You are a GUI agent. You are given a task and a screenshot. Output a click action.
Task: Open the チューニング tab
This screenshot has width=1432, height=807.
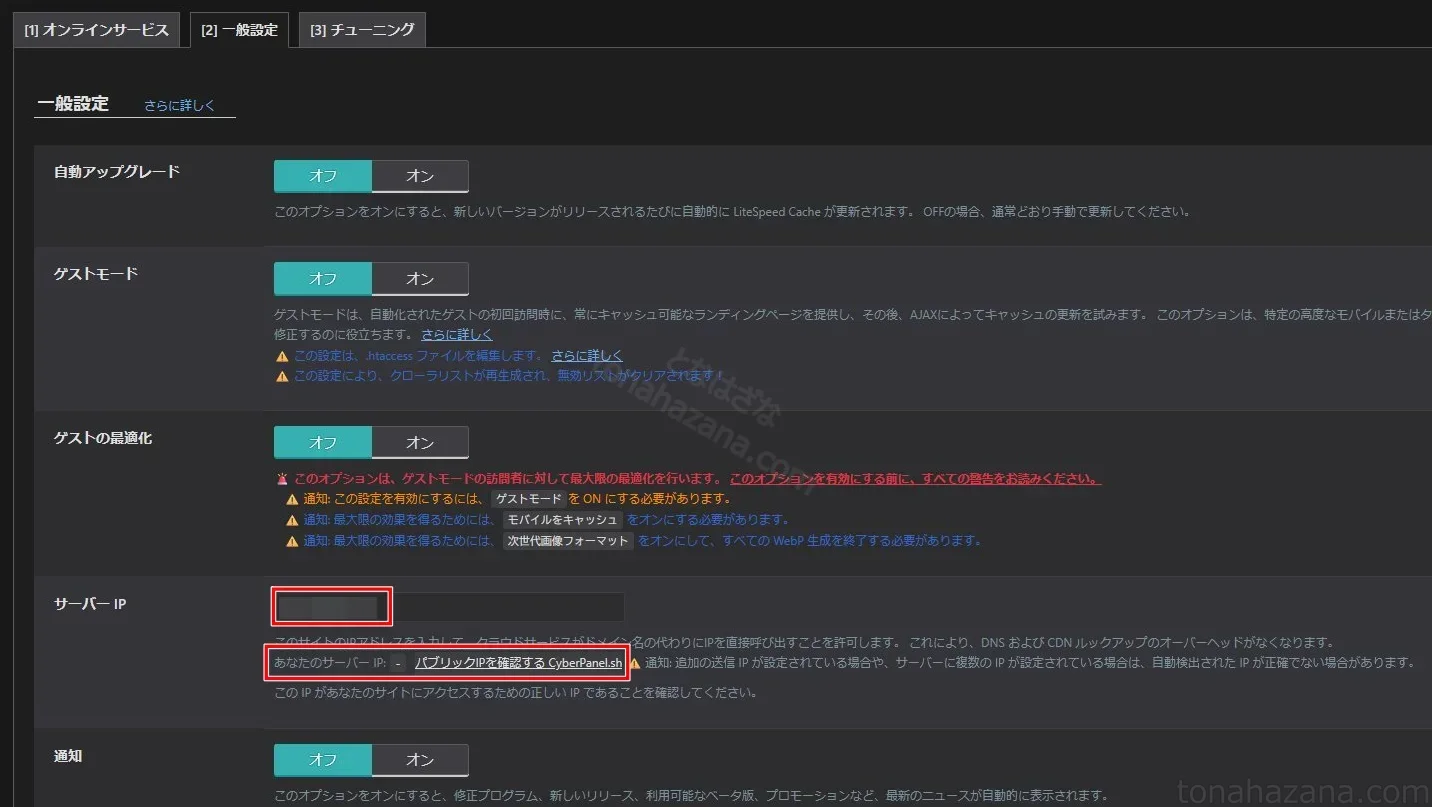362,30
